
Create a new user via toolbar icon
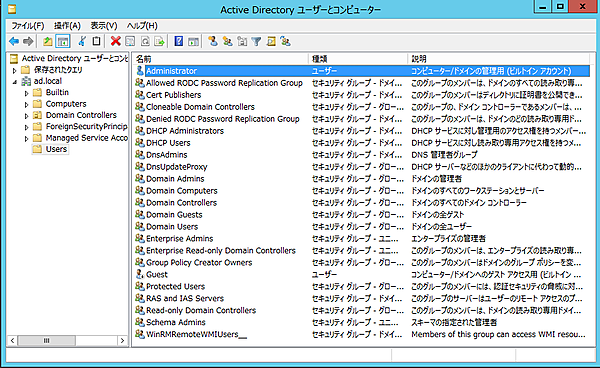click(x=213, y=41)
